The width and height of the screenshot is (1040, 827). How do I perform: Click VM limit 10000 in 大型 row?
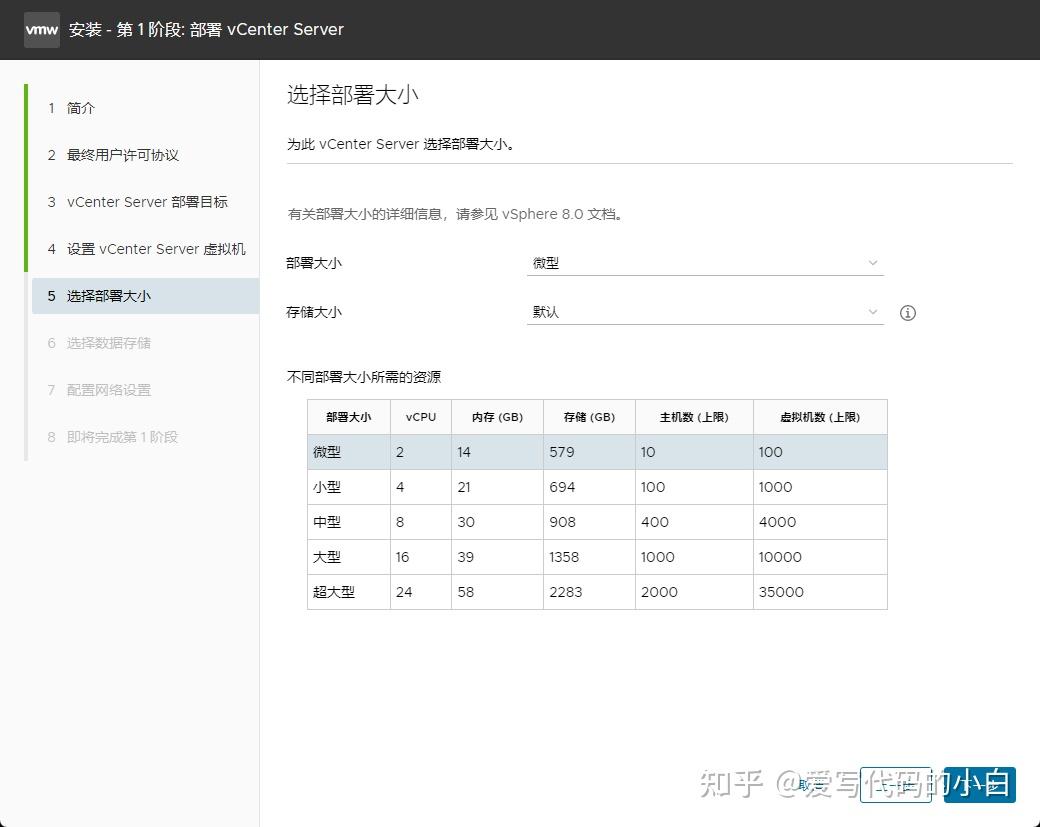780,558
